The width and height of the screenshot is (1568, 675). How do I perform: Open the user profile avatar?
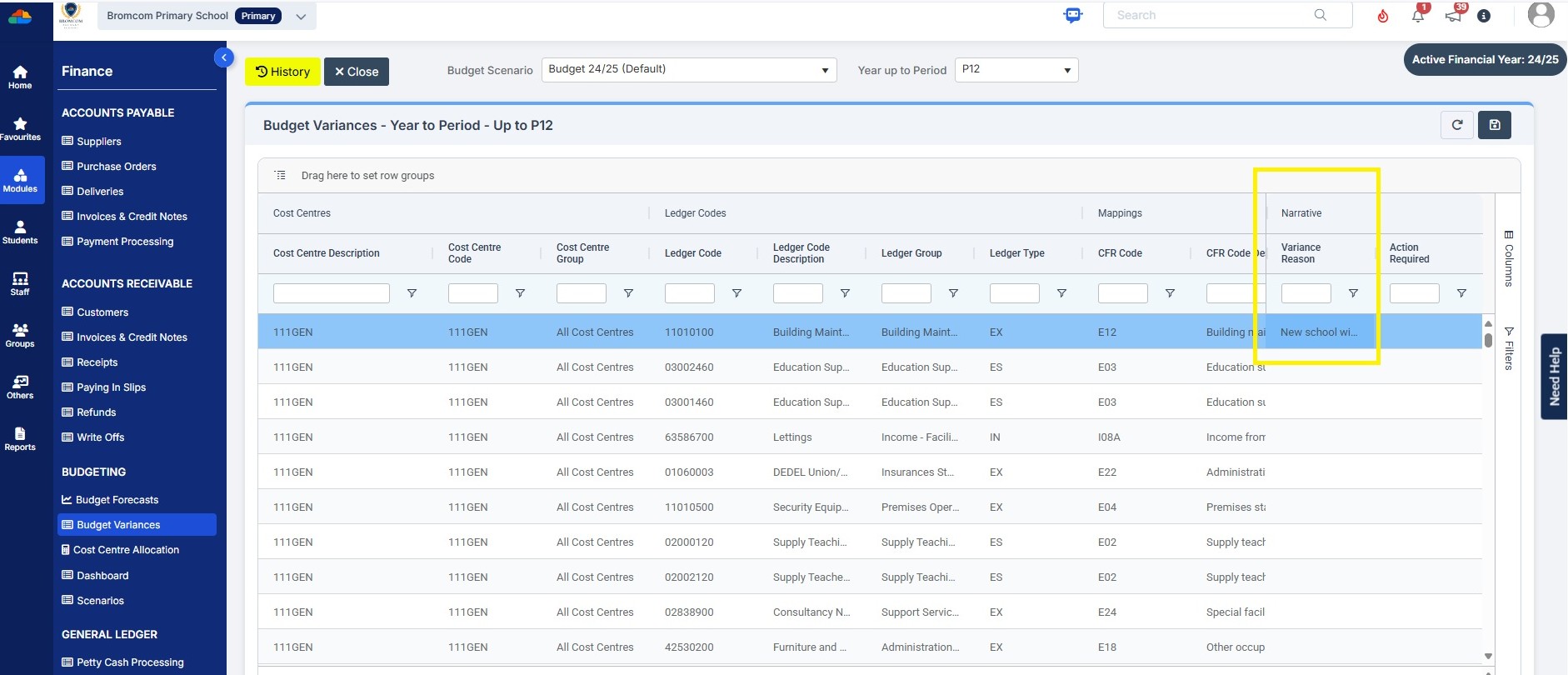pyautogui.click(x=1541, y=15)
